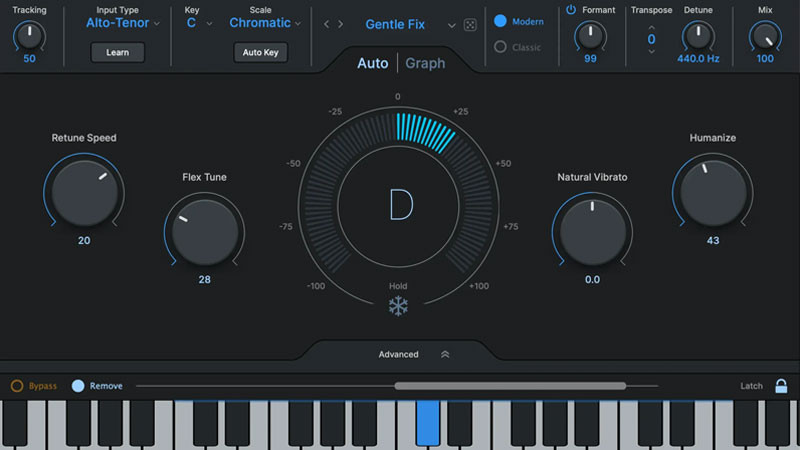
Task: Click the Transpose down arrow
Action: pos(651,52)
